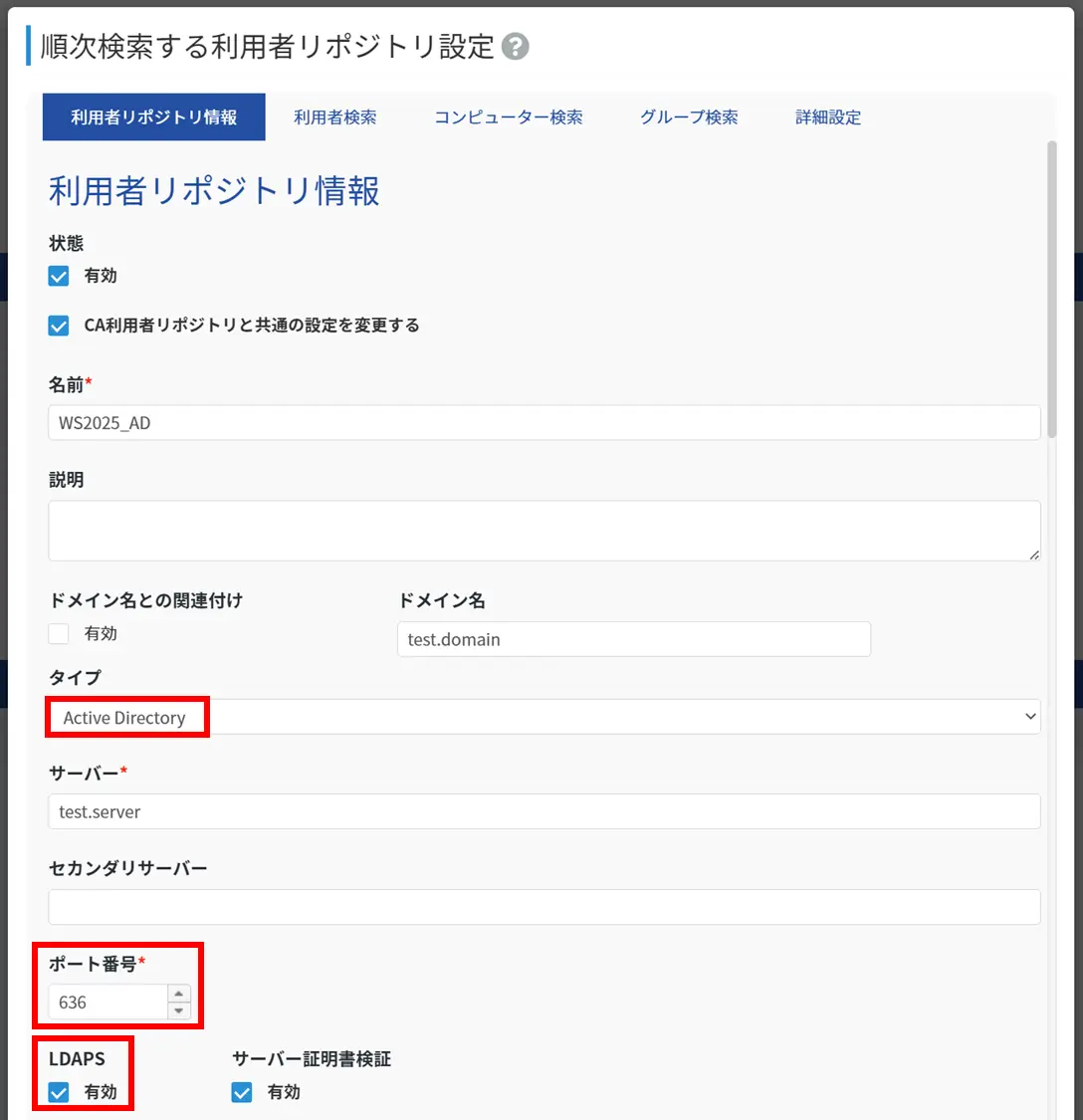Click the ドメイン名との関連付け label
The height and width of the screenshot is (1120, 1083).
145,600
